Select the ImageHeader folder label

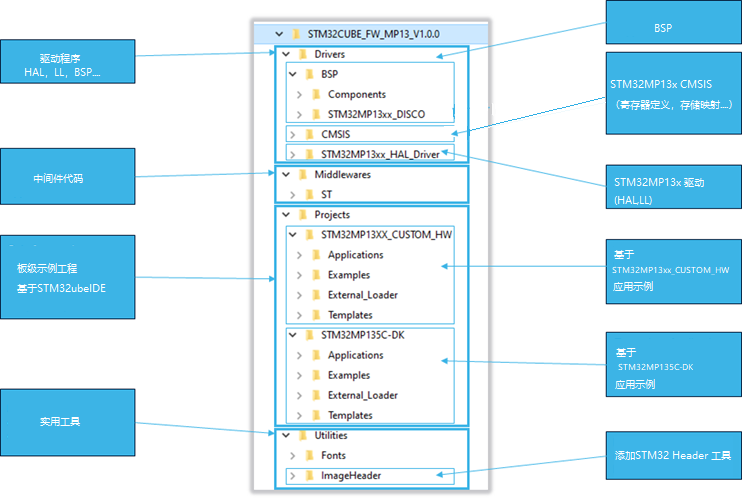pyautogui.click(x=351, y=475)
